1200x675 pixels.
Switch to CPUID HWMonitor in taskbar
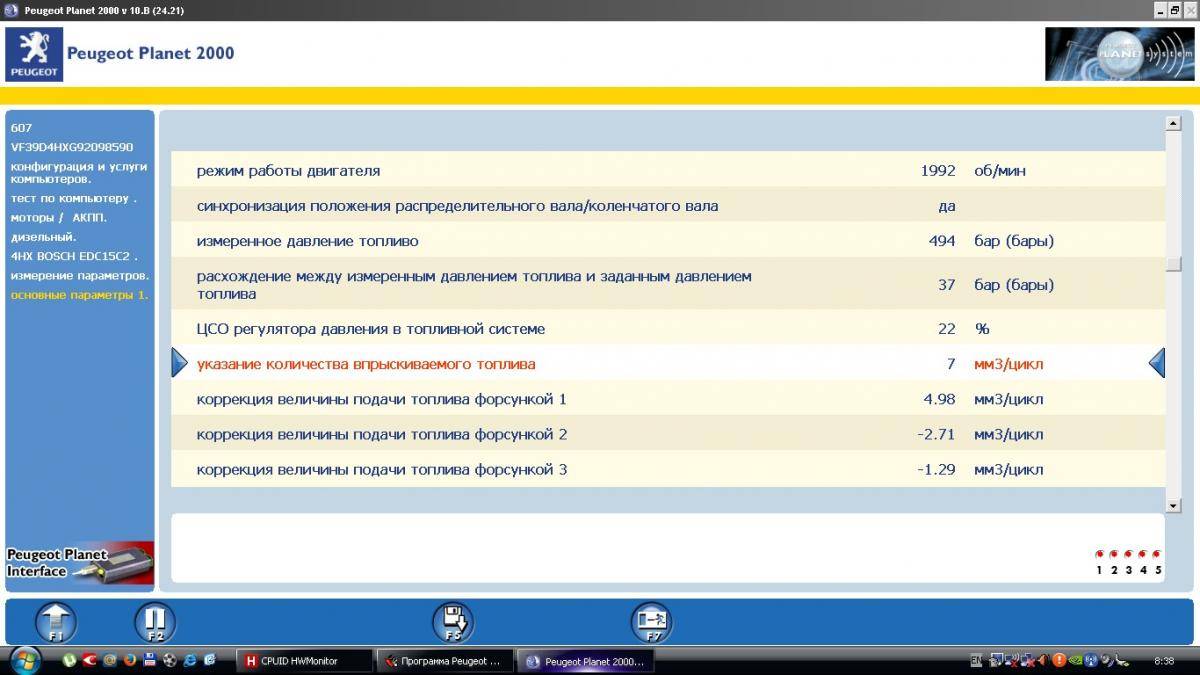(x=305, y=661)
